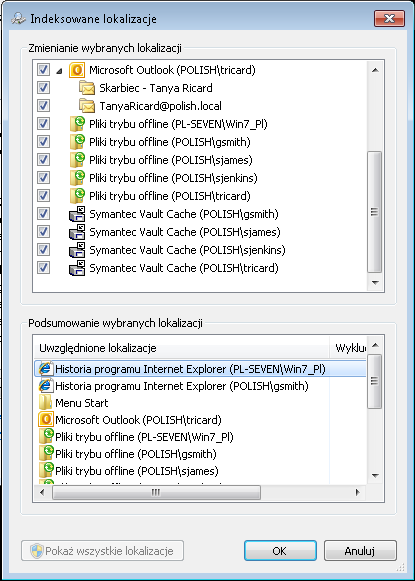
Task: Click summary offline files icon for POLISH\gsmith
Action: (46, 454)
